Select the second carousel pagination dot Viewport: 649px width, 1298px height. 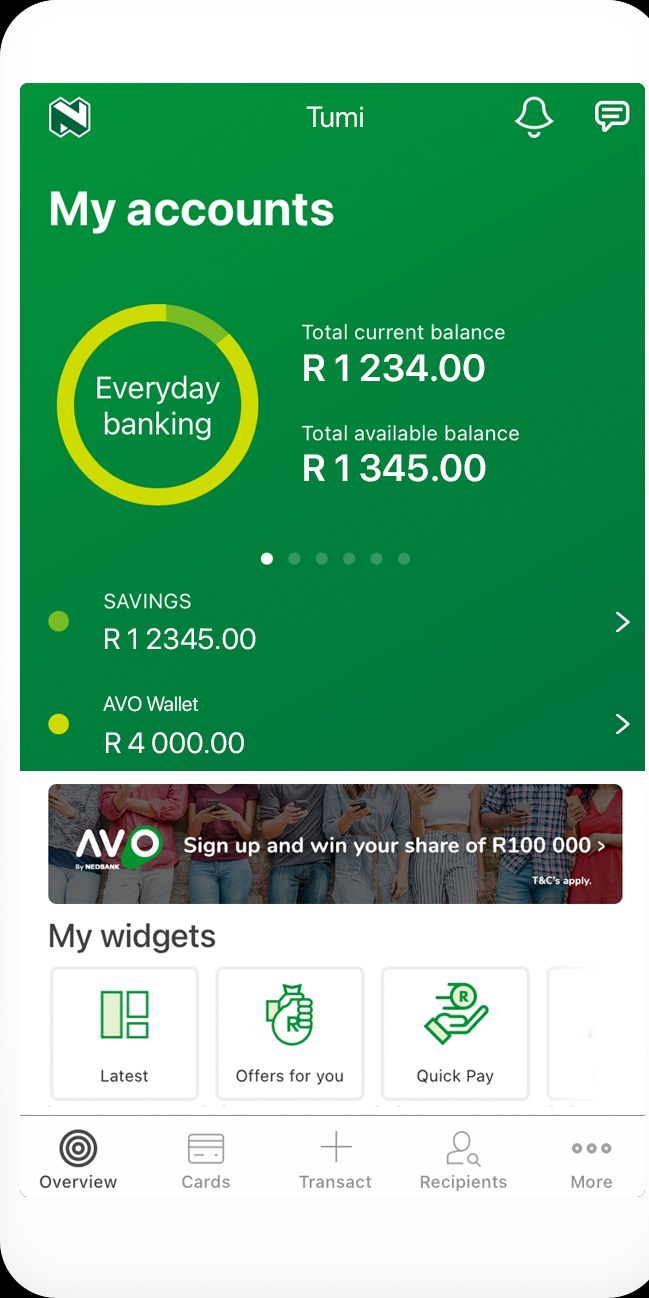coord(294,558)
